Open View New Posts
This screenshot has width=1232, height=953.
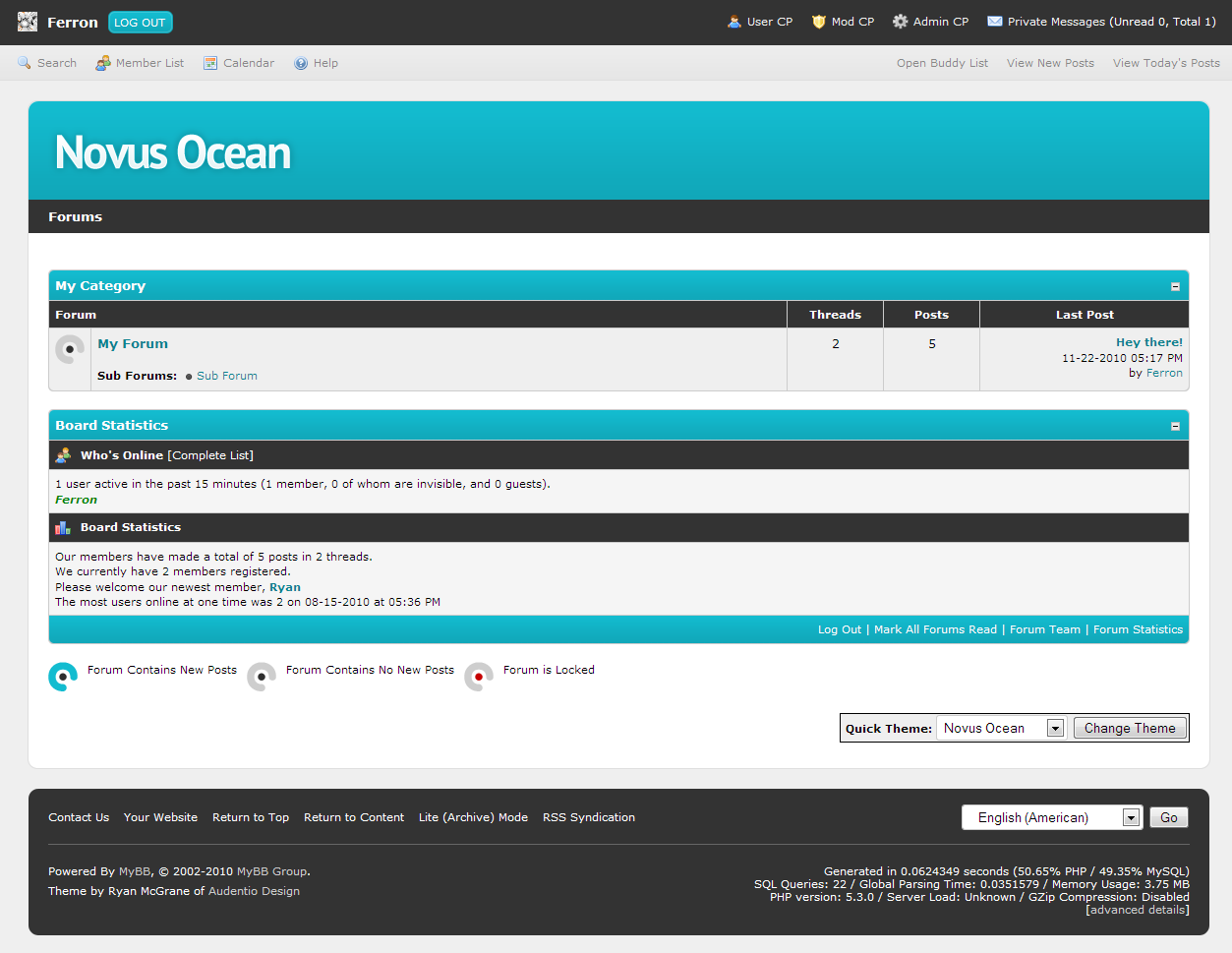tap(1050, 63)
